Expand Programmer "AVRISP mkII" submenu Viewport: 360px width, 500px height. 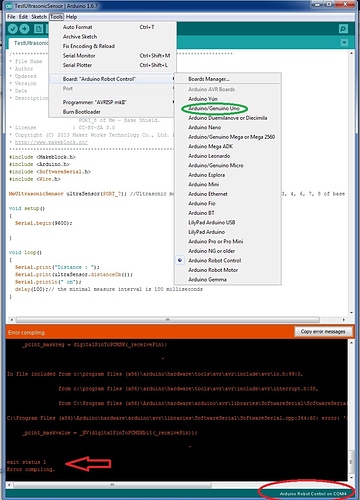pos(112,102)
